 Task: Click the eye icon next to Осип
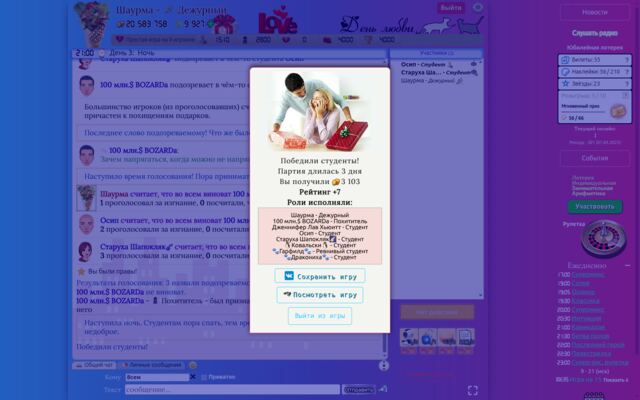tap(473, 64)
